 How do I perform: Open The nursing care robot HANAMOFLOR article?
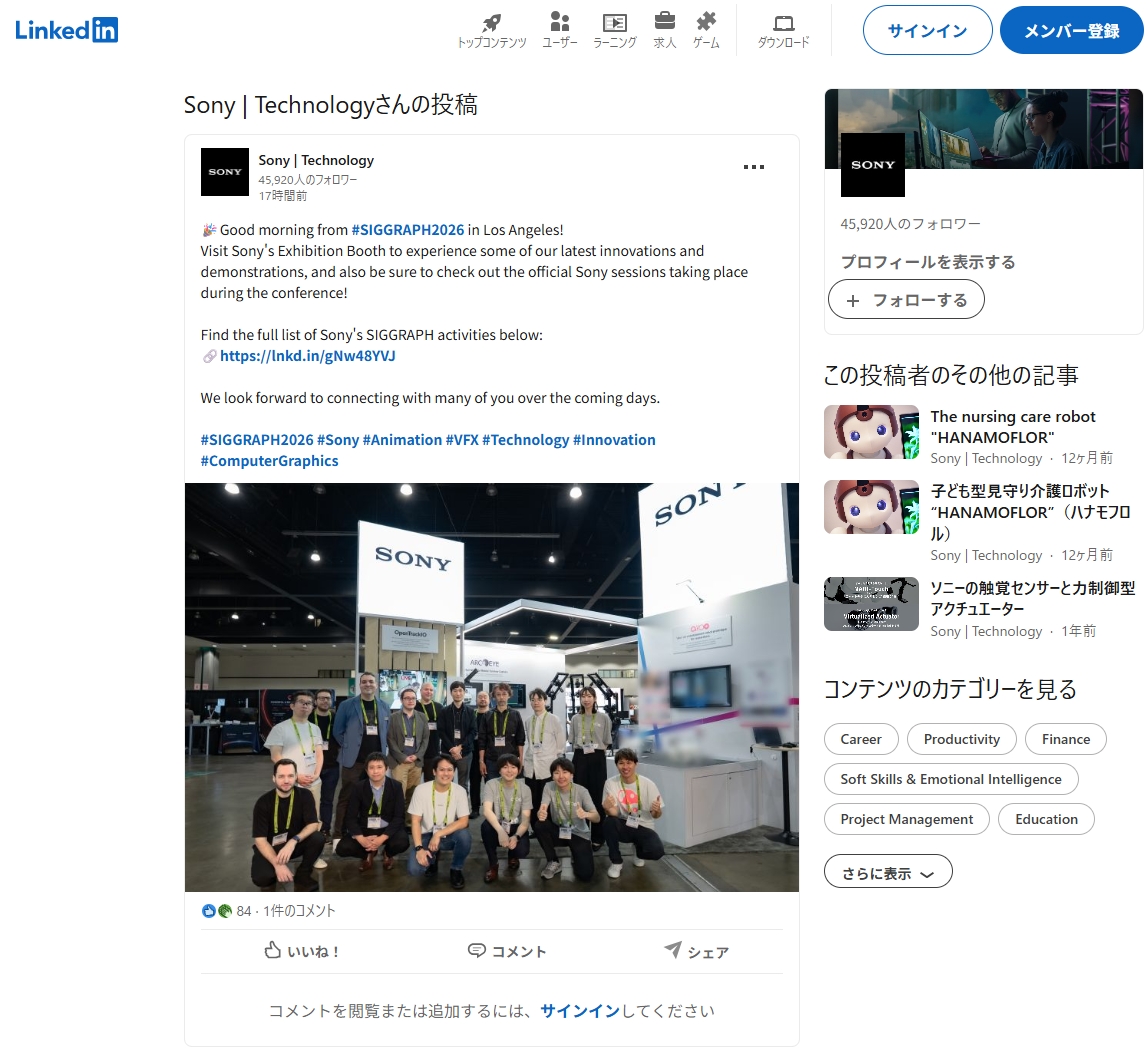pyautogui.click(x=1013, y=427)
